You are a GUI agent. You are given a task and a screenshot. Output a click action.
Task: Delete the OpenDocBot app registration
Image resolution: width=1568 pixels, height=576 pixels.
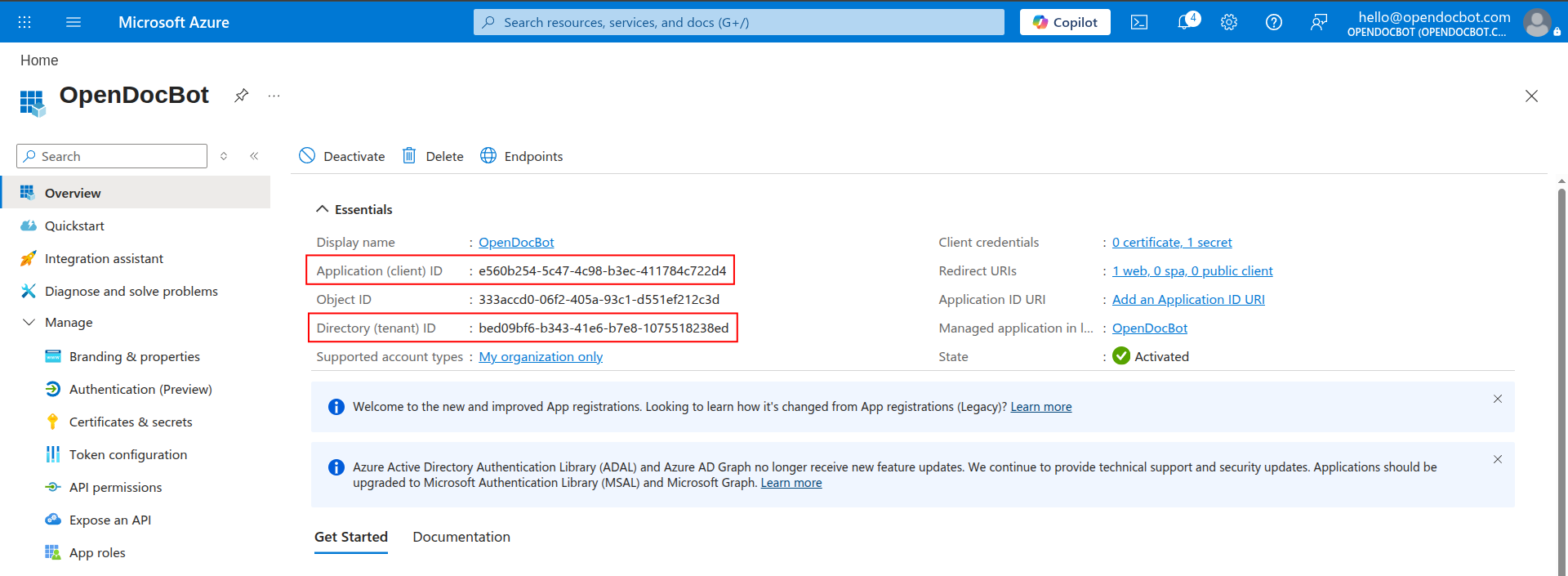[x=433, y=156]
